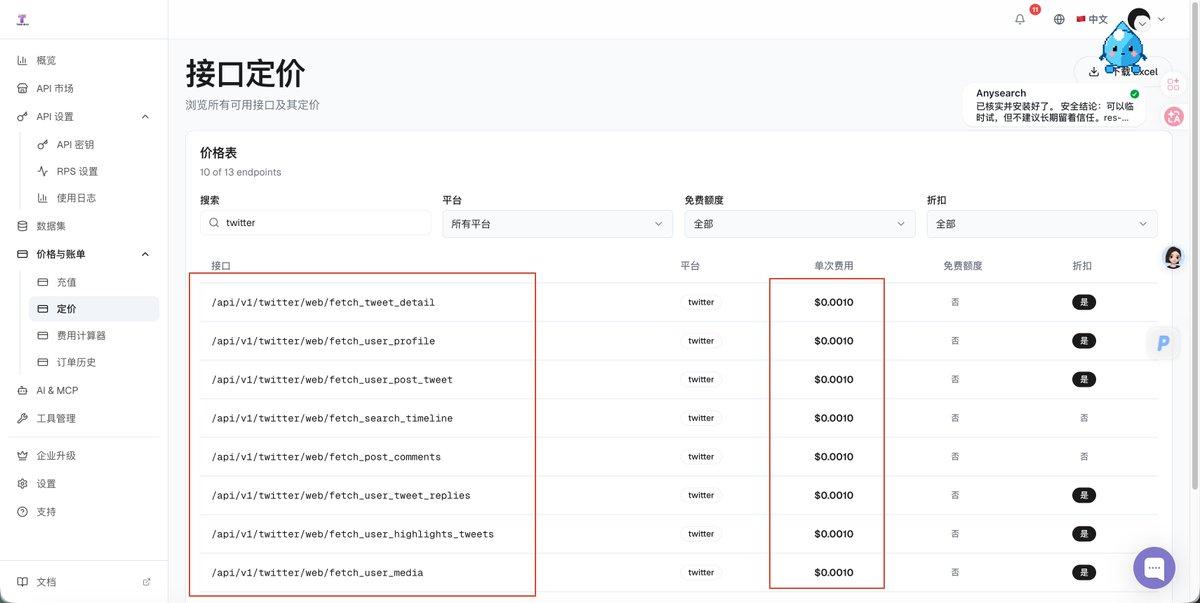Click the RPS 设置 pulse icon

tap(42, 171)
